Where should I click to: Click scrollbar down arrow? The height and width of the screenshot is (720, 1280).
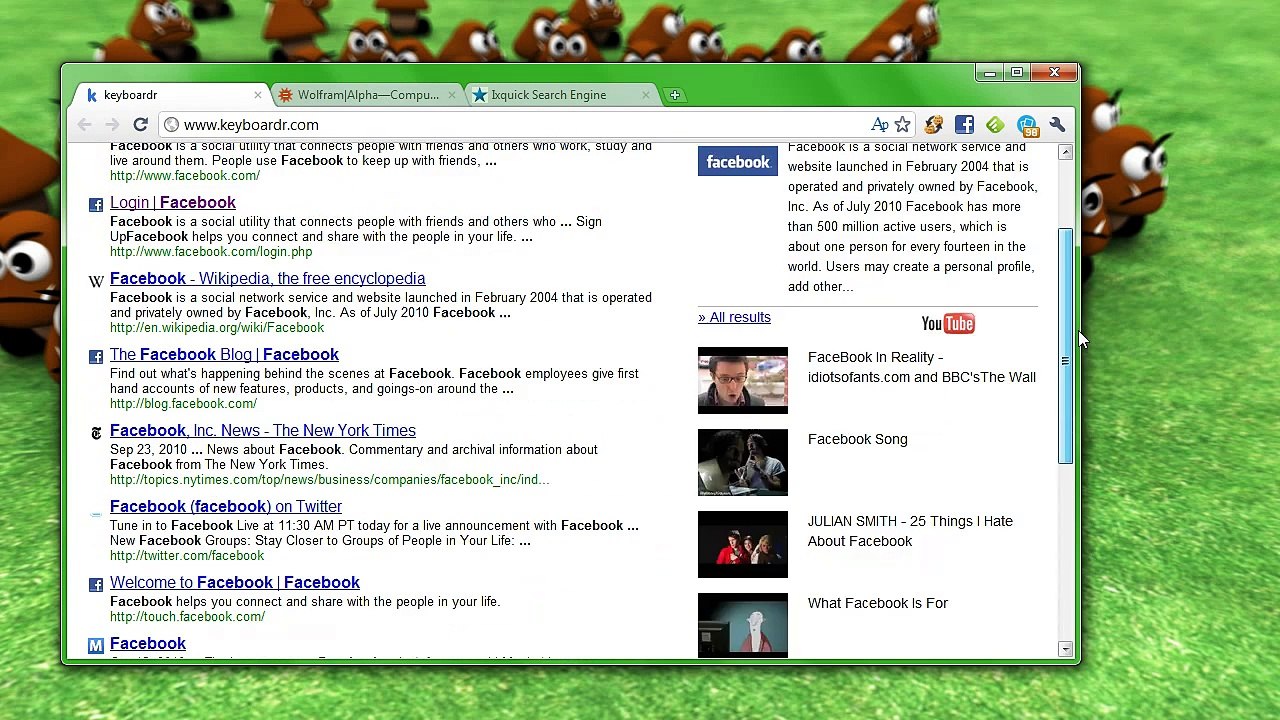tap(1065, 650)
